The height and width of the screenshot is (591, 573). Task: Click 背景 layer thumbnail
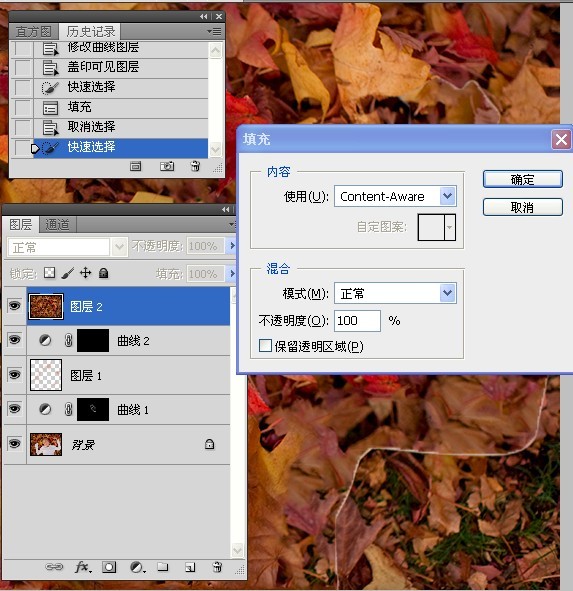46,444
